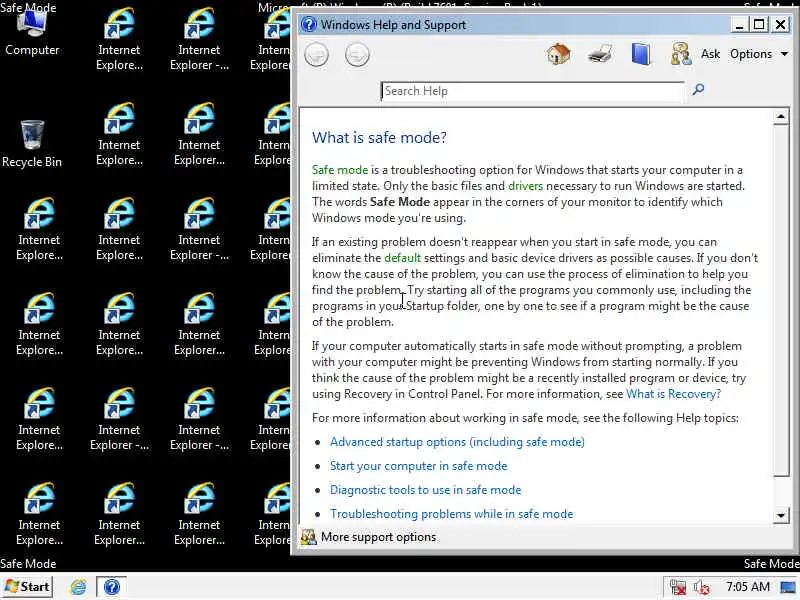Click inside the Search Help field
The width and height of the screenshot is (800, 600).
(532, 91)
